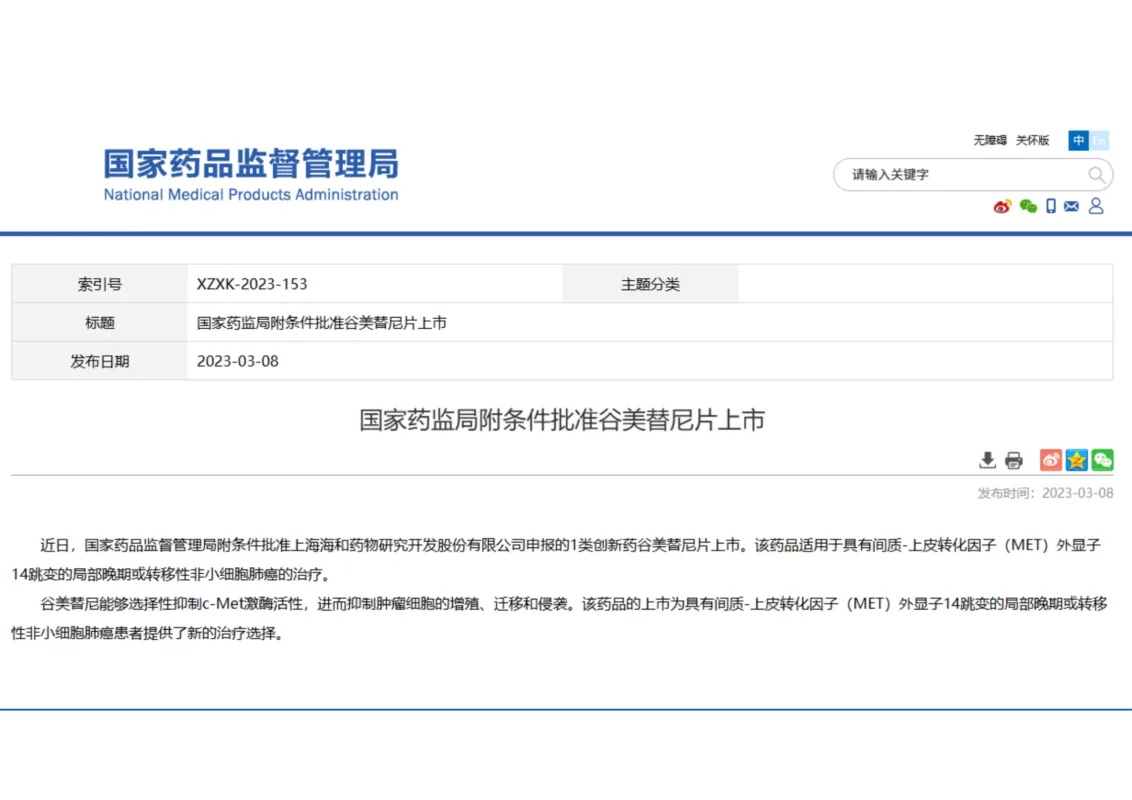
Task: Share the article to Weibo
Action: pos(1050,460)
